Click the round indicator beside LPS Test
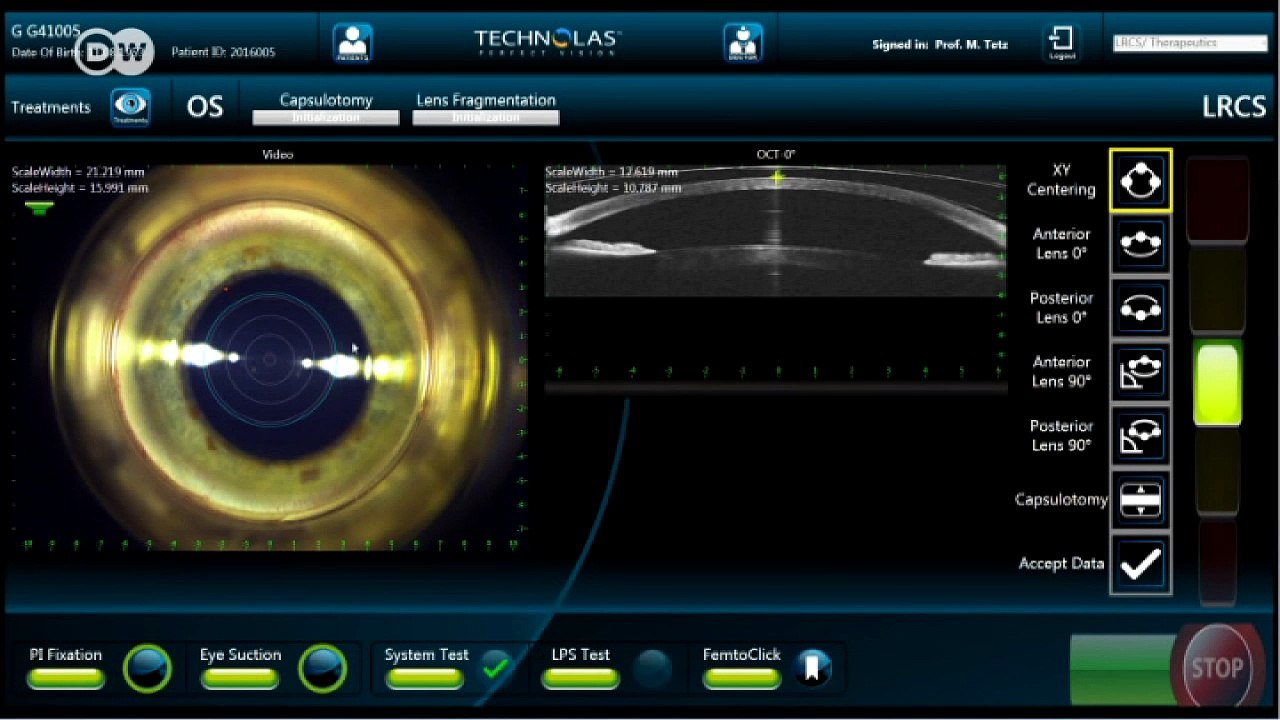This screenshot has height=720, width=1280. tap(653, 668)
